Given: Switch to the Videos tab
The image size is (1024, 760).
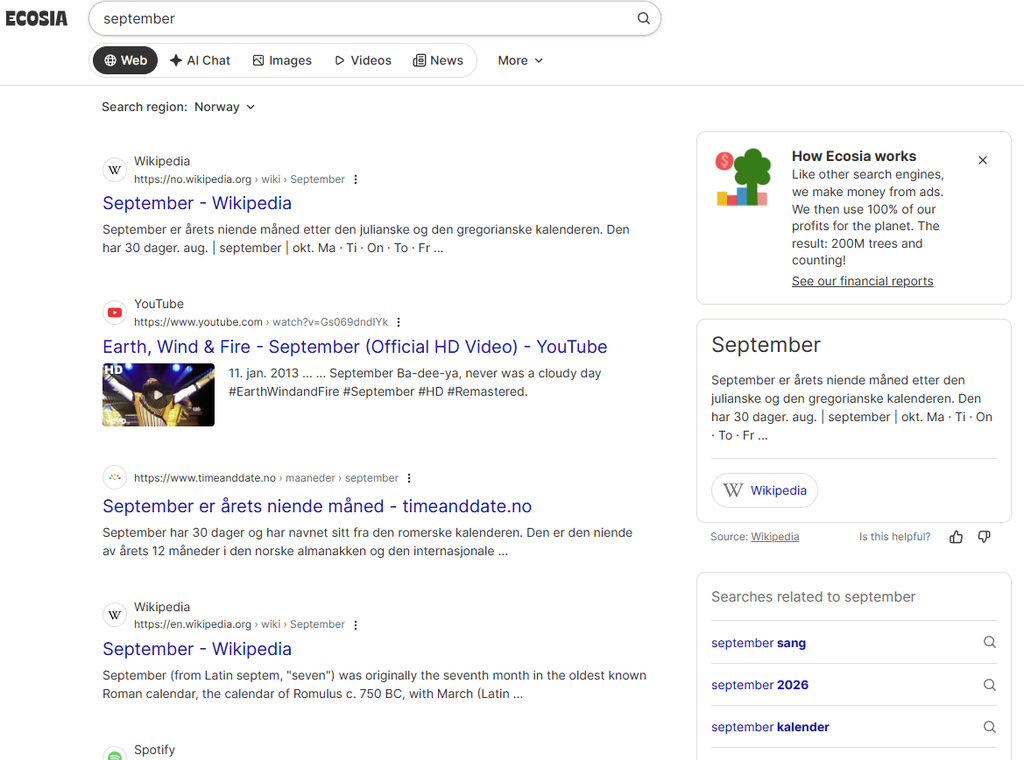Looking at the screenshot, I should 363,60.
